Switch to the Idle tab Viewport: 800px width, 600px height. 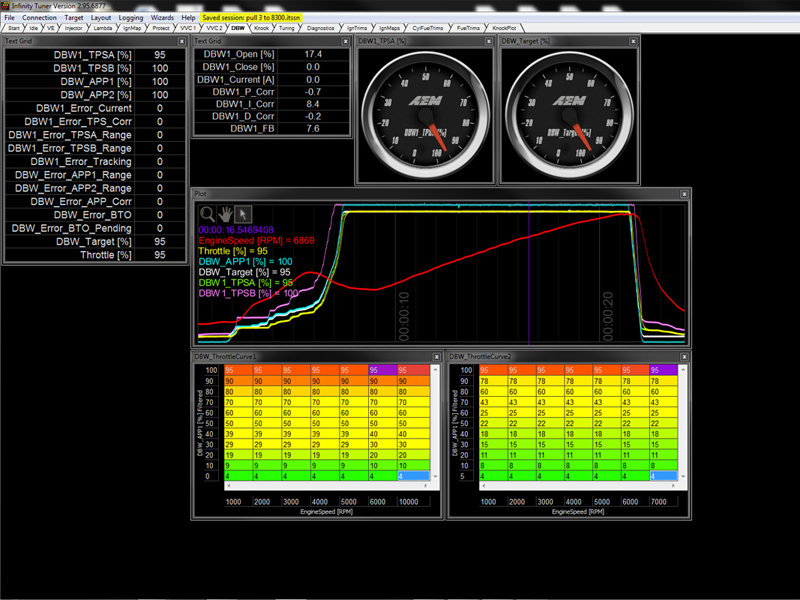coord(34,28)
